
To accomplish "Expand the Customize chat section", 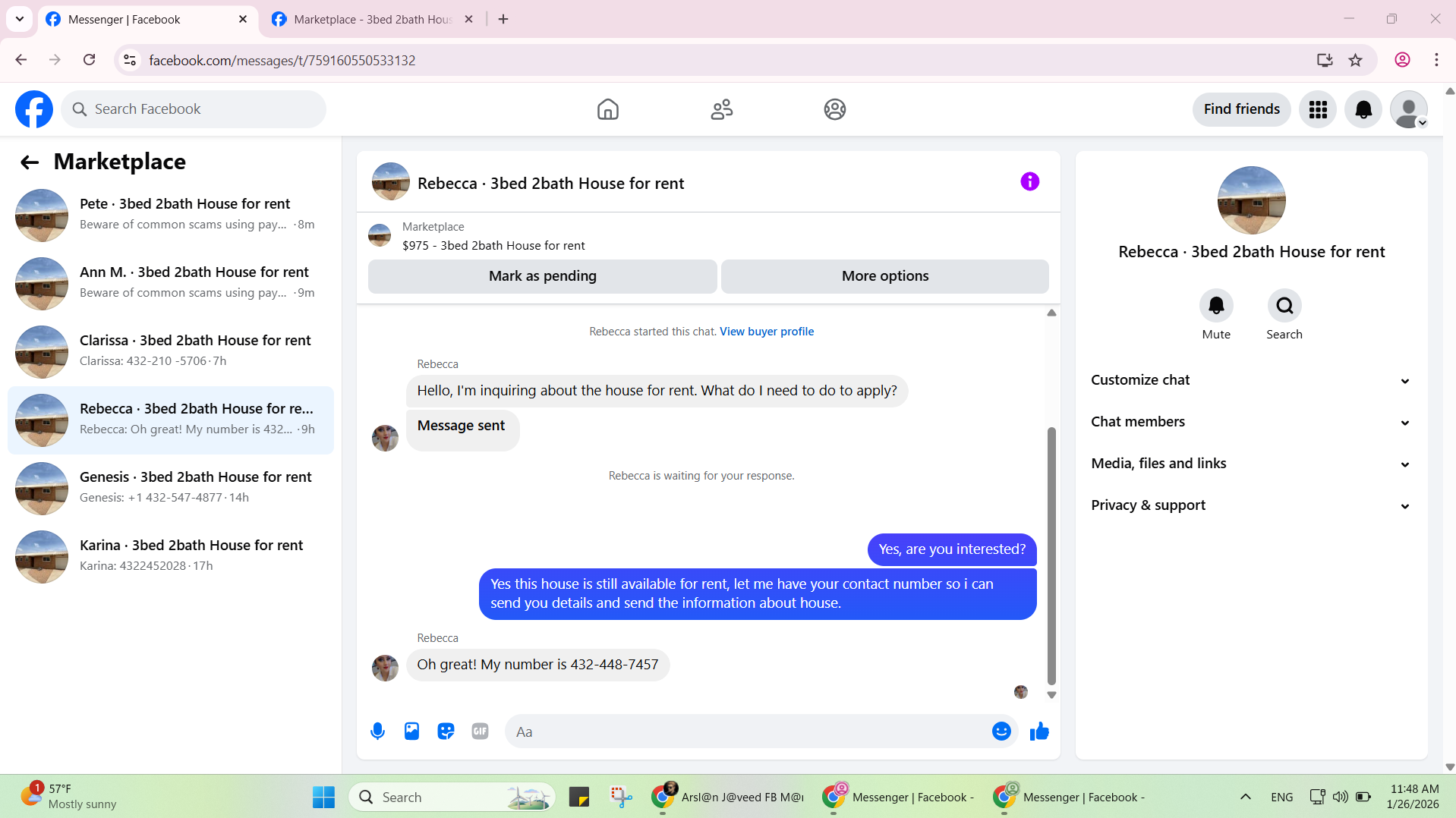I will coord(1251,380).
